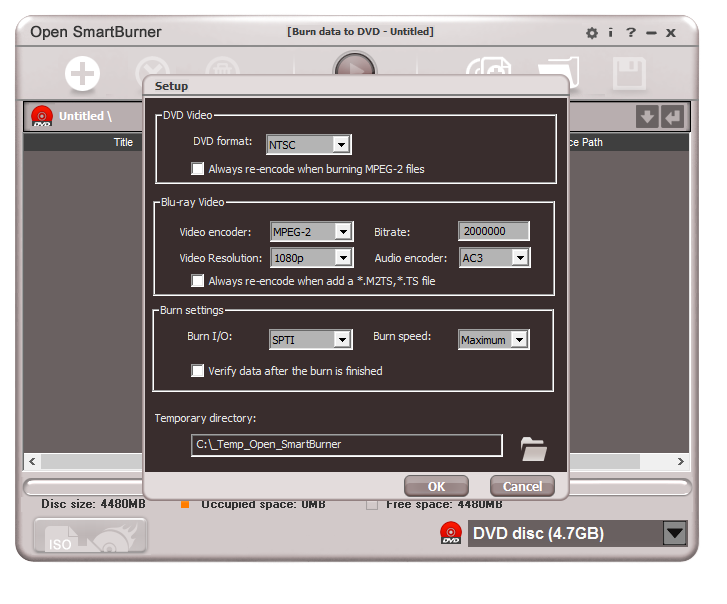
Task: Click the return arrow icon in path bar
Action: click(673, 116)
